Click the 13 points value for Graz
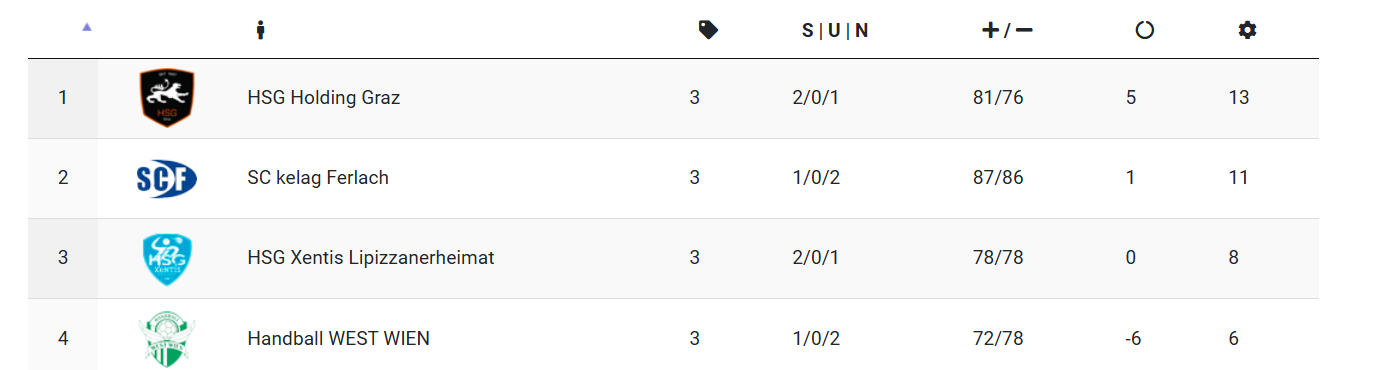The height and width of the screenshot is (370, 1375). click(1239, 98)
